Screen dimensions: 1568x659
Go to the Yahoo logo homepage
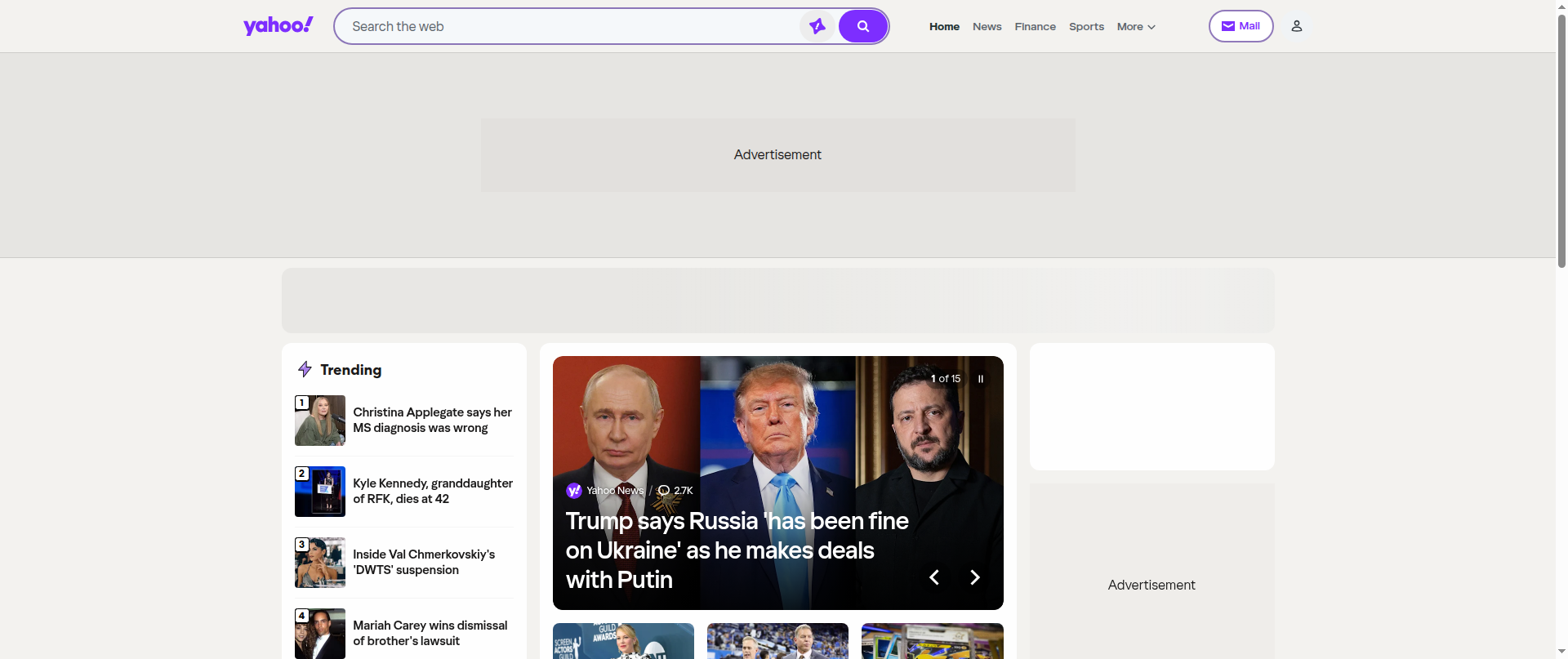point(278,26)
